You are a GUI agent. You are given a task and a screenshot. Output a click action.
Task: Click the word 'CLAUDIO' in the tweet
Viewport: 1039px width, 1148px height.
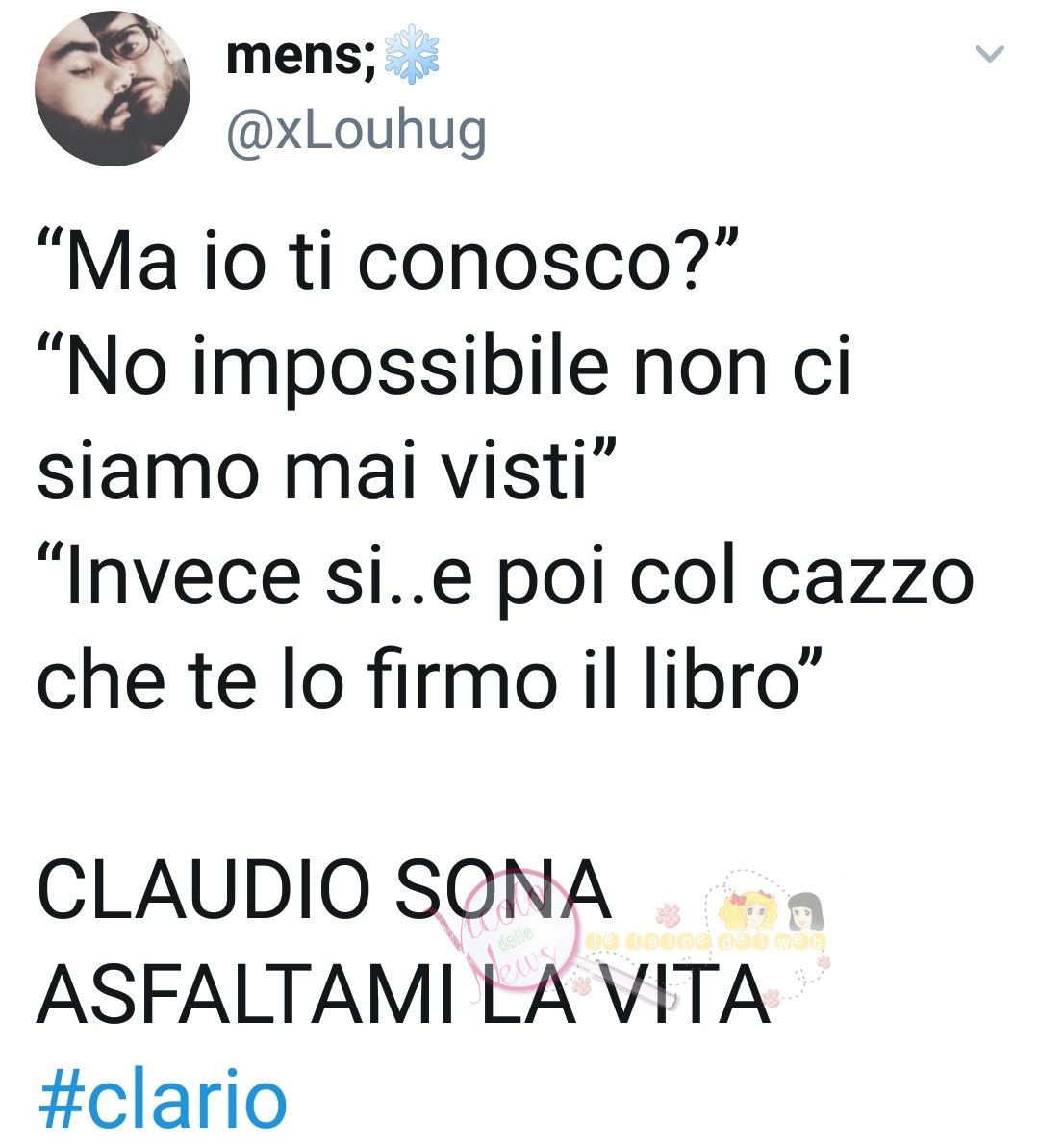click(x=204, y=889)
